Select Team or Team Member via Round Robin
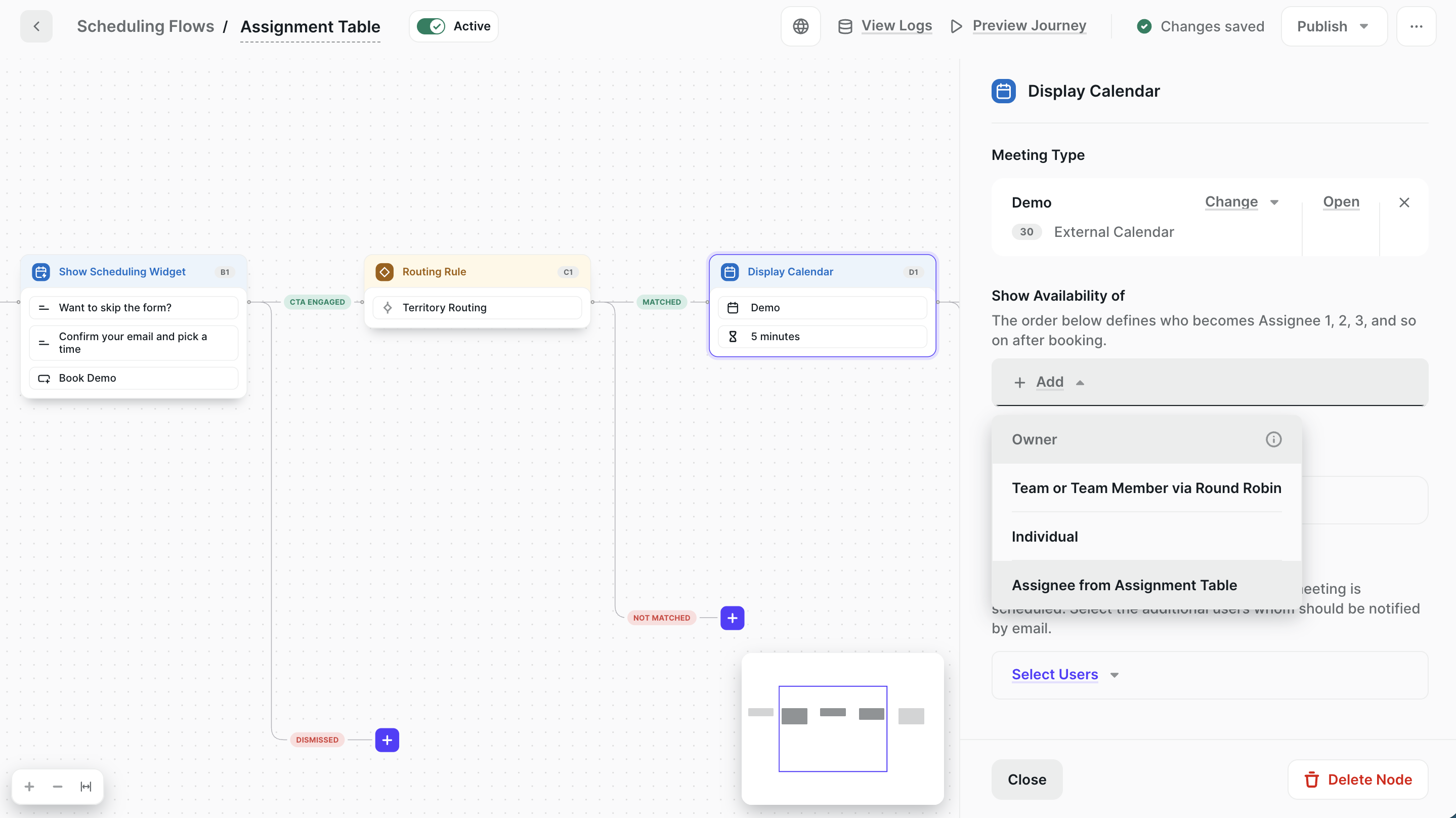 1146,488
